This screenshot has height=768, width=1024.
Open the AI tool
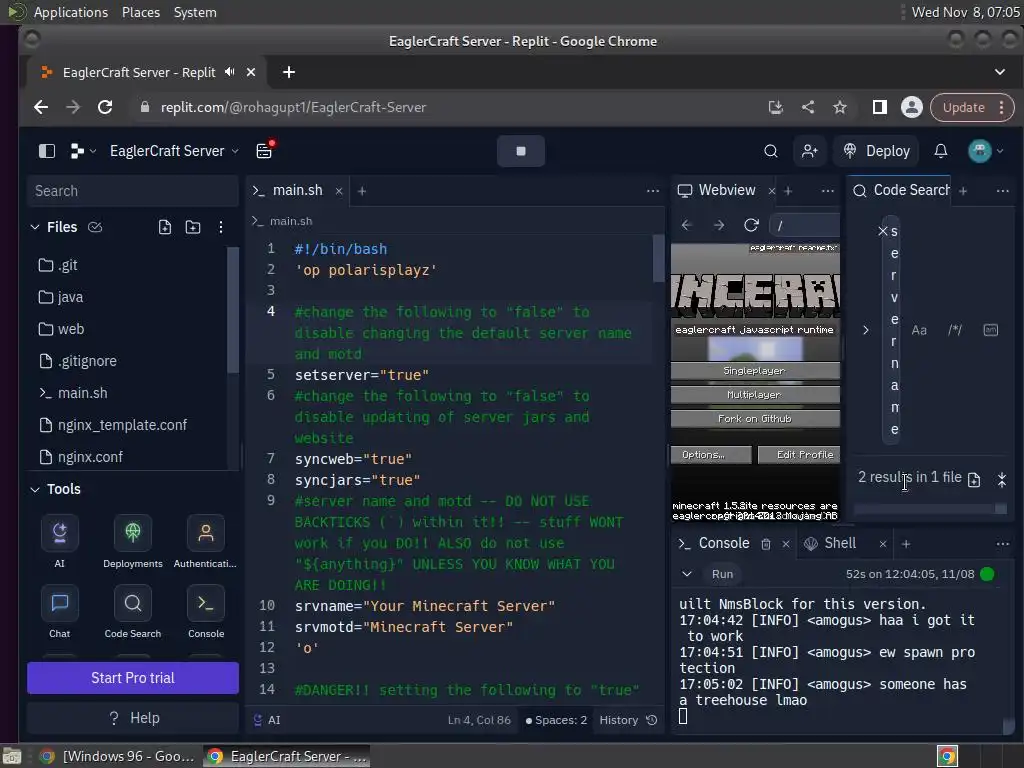point(59,541)
